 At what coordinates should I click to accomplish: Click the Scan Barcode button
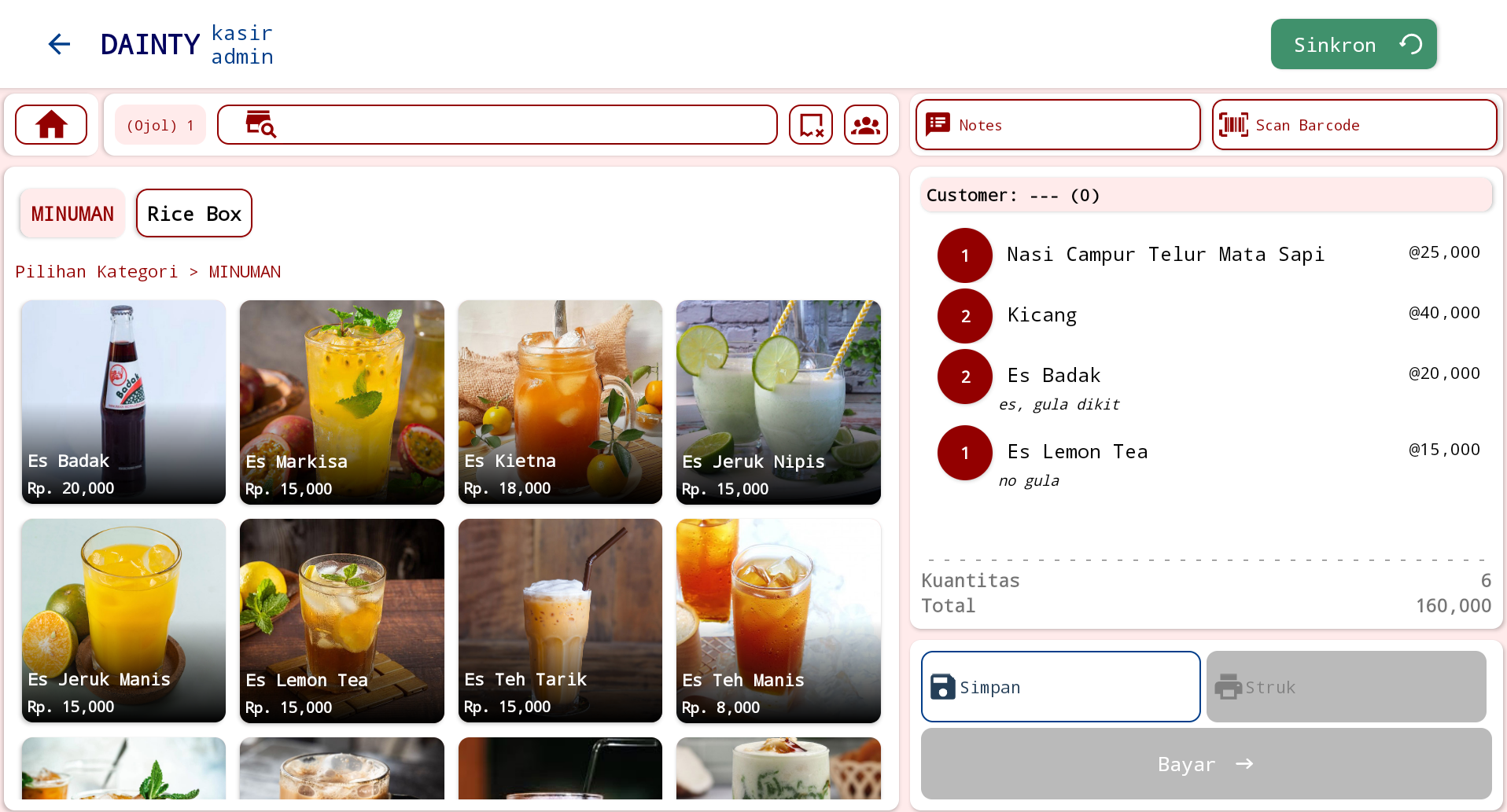[1354, 124]
